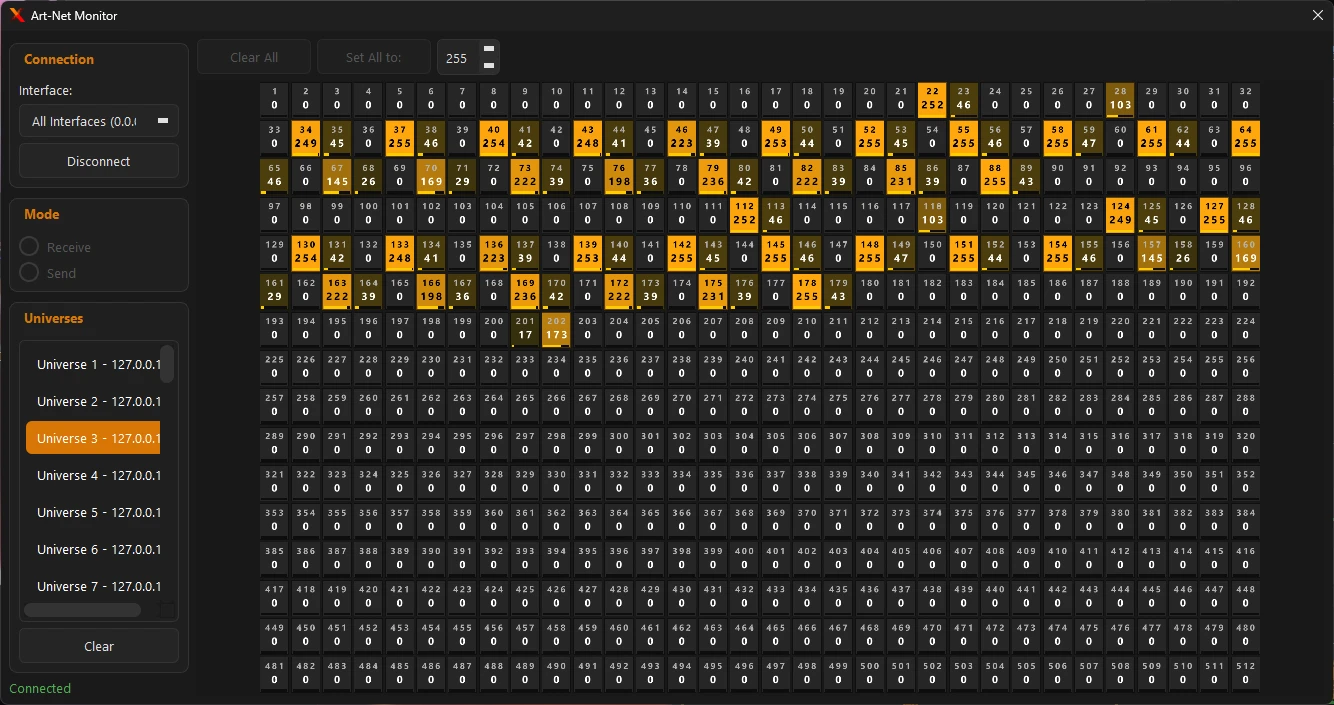Open the Interface dropdown

[99, 121]
